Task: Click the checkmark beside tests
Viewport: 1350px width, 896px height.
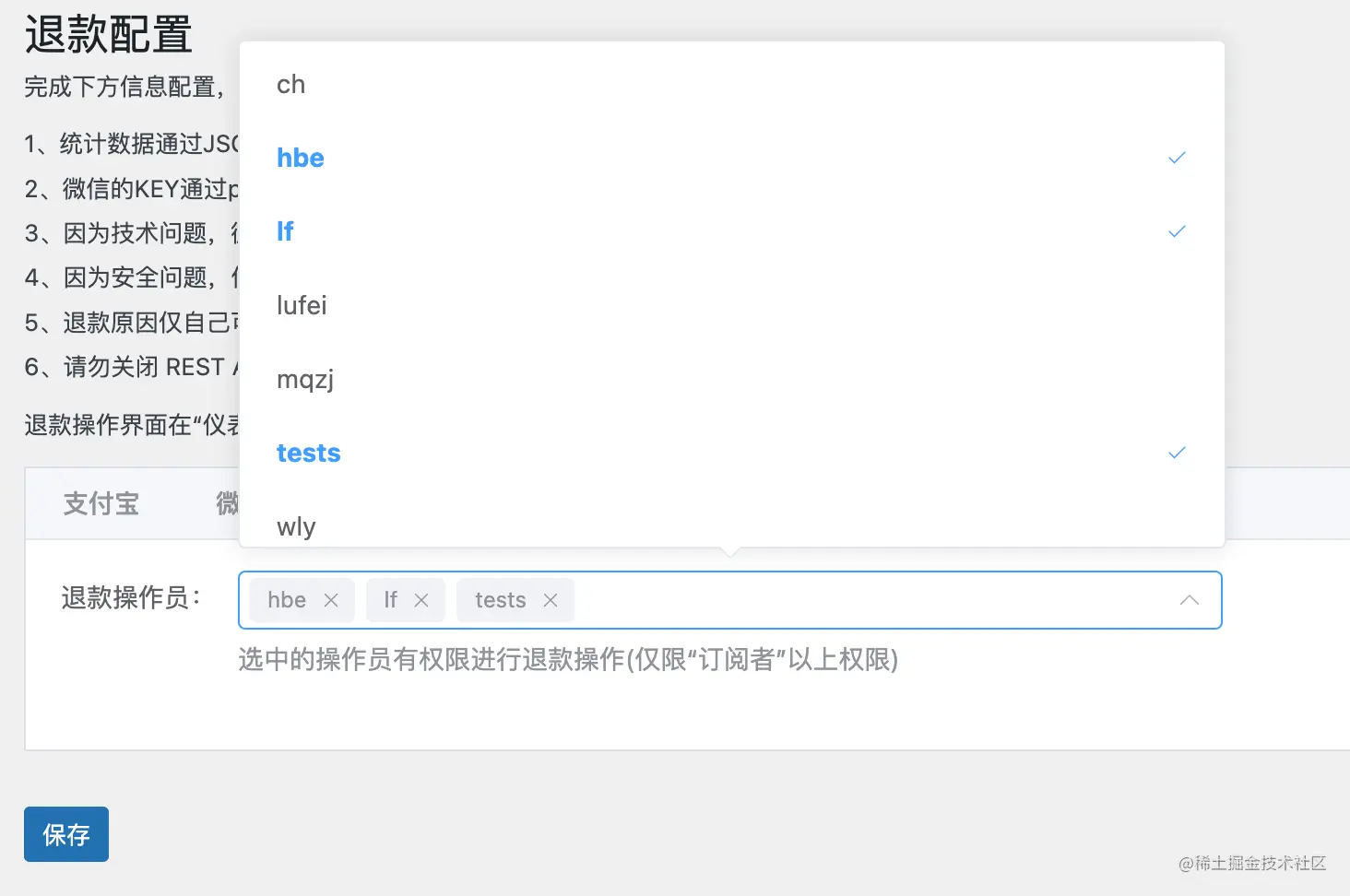Action: (x=1177, y=453)
